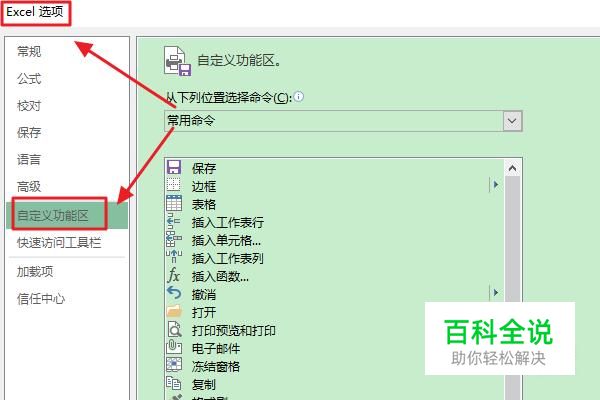The height and width of the screenshot is (400, 600).
Task: Open the 语言 options category
Action: point(29,159)
